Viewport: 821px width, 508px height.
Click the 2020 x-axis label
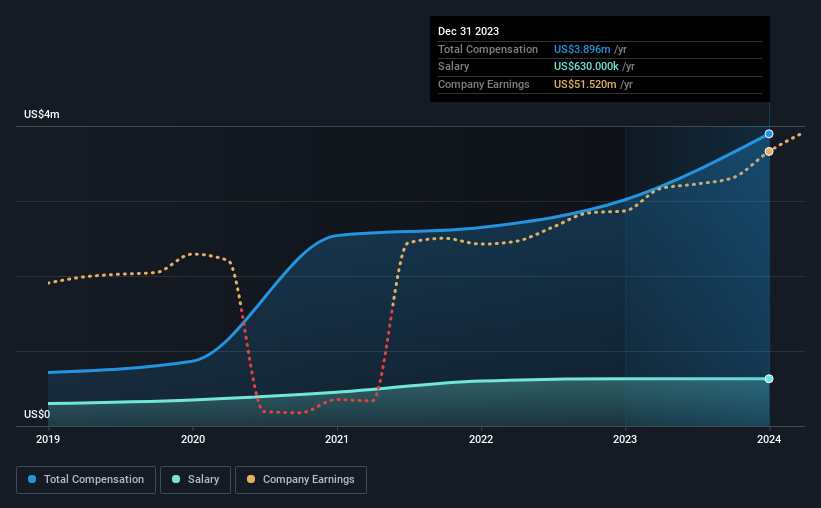tap(193, 439)
